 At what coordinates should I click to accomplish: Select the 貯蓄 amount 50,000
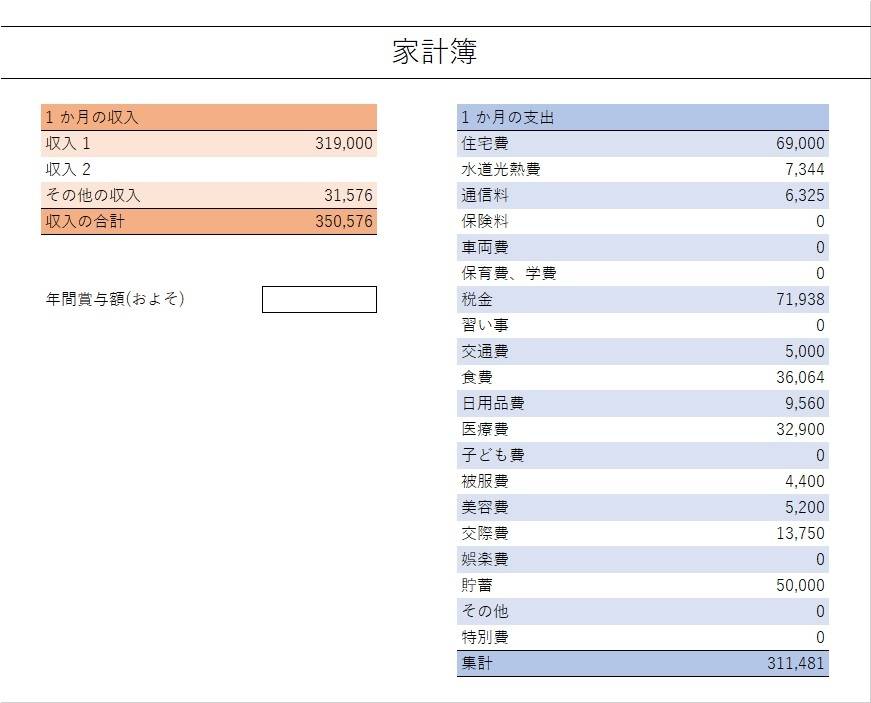coord(800,585)
